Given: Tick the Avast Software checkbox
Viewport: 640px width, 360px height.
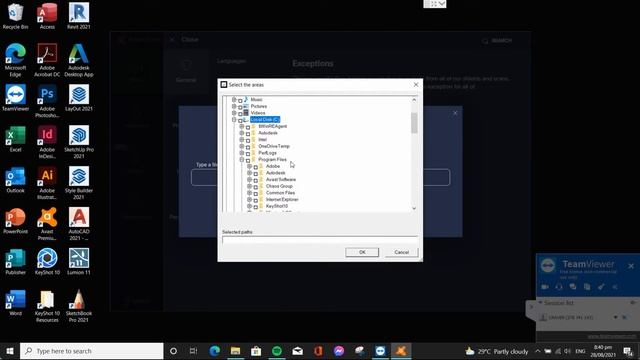Looking at the screenshot, I should pos(256,180).
